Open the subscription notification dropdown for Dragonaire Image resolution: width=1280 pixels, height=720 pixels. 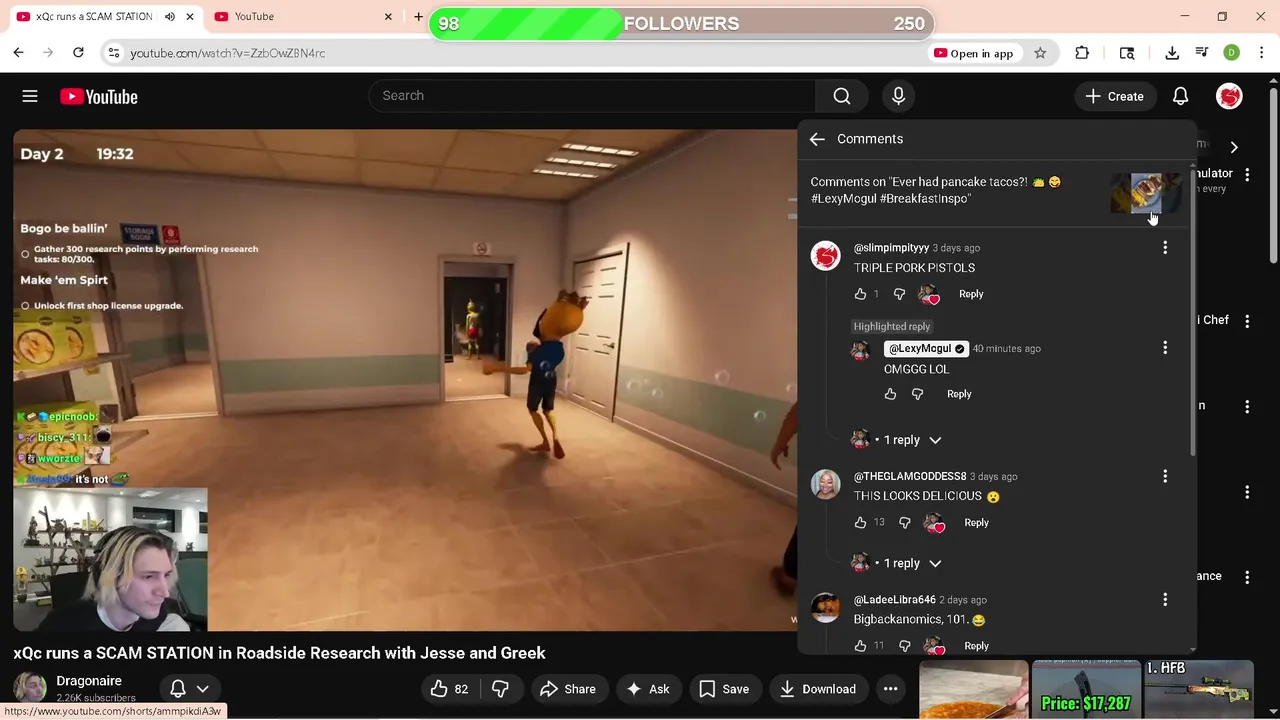click(190, 689)
